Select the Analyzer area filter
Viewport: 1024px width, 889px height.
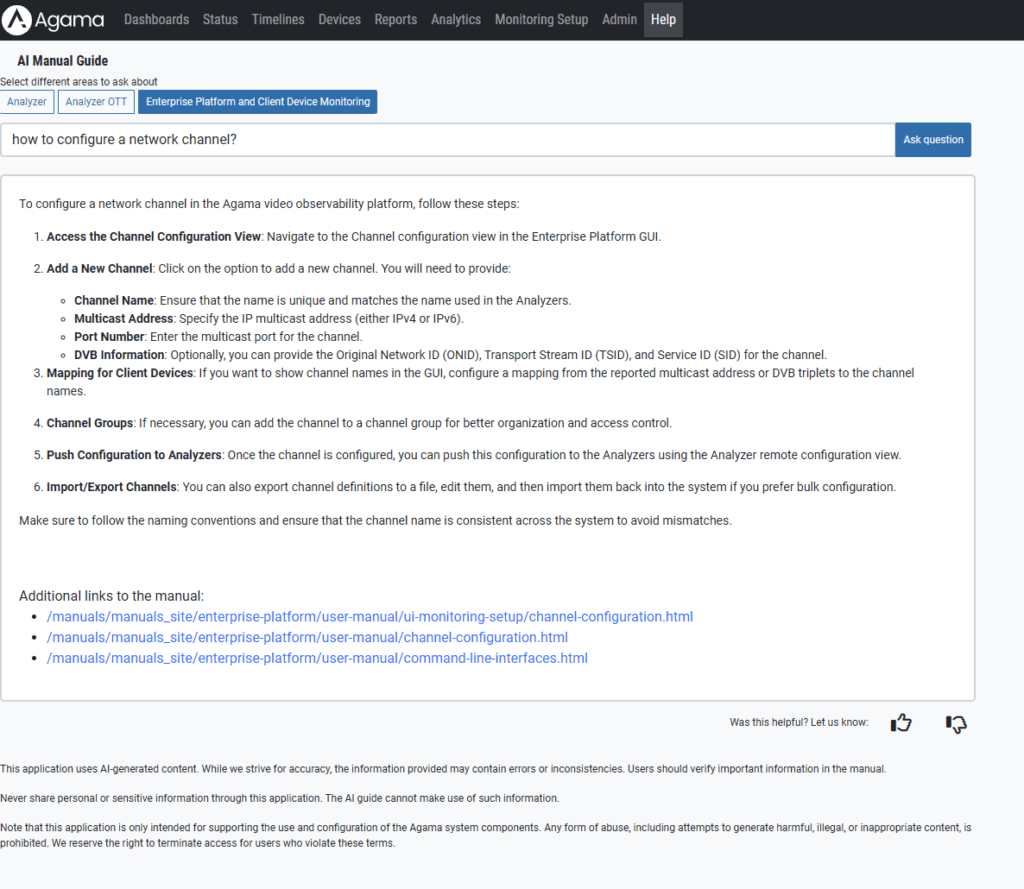[x=27, y=101]
